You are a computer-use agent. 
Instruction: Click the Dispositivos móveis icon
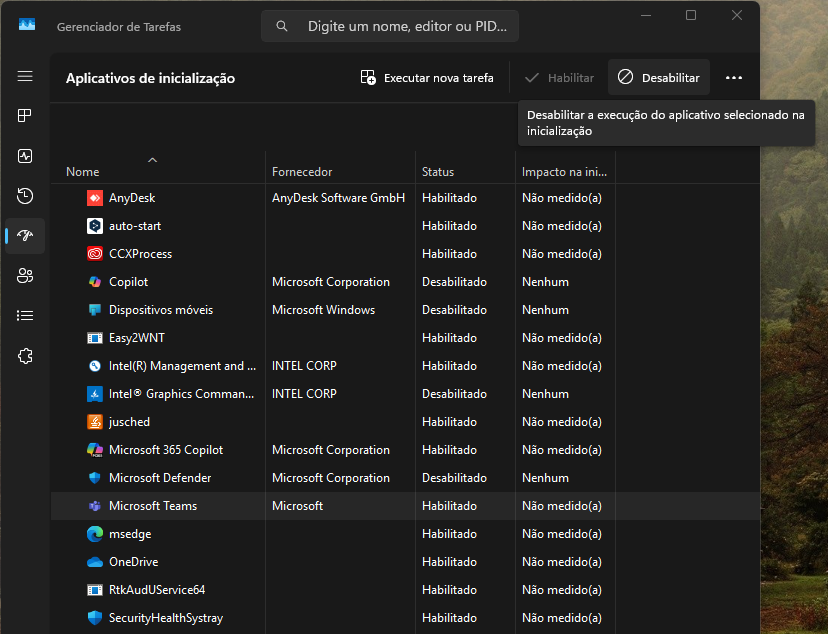(95, 310)
